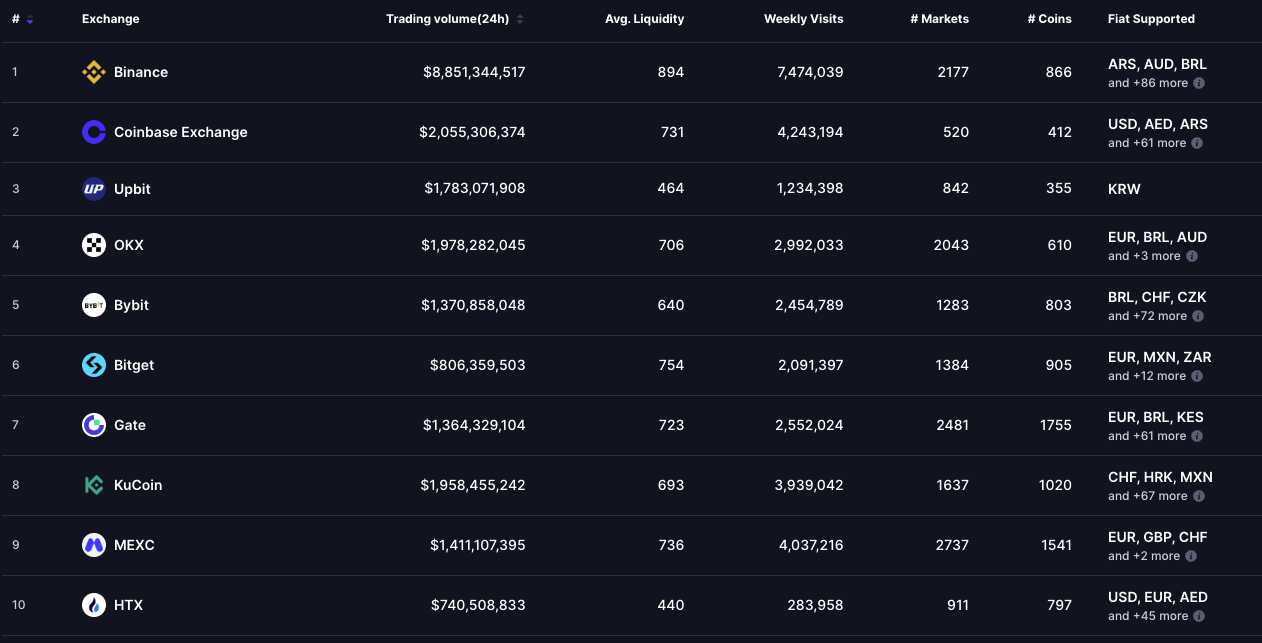The image size is (1262, 643).
Task: Select Gate volume $1,364,329,104
Action: pos(474,425)
